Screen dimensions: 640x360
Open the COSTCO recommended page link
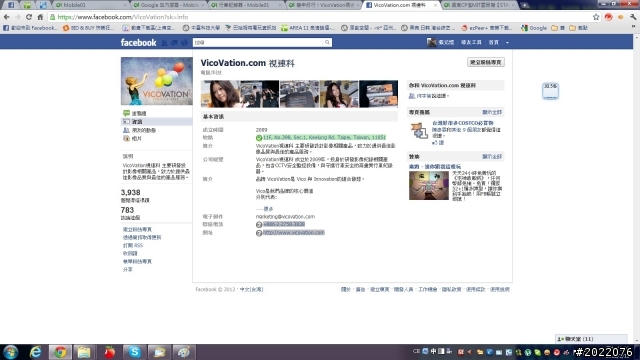tap(463, 123)
